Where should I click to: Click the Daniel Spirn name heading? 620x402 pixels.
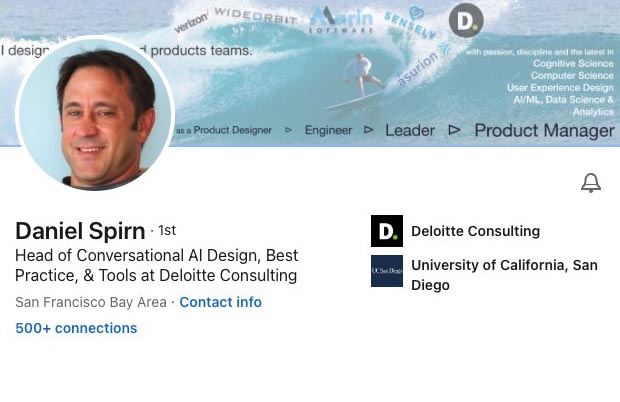[x=80, y=231]
